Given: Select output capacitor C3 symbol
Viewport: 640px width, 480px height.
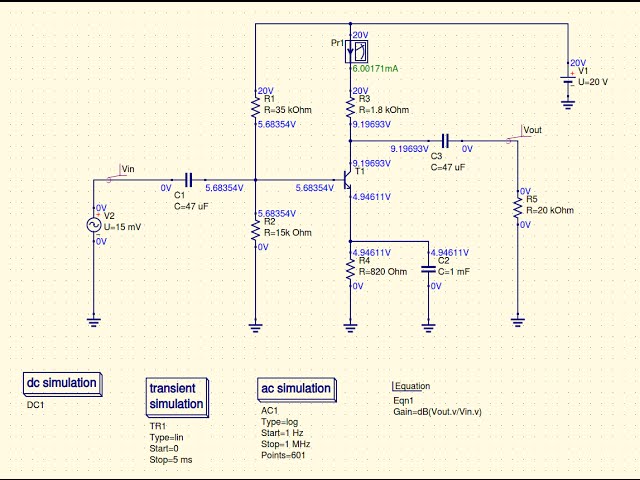Looking at the screenshot, I should [445, 141].
